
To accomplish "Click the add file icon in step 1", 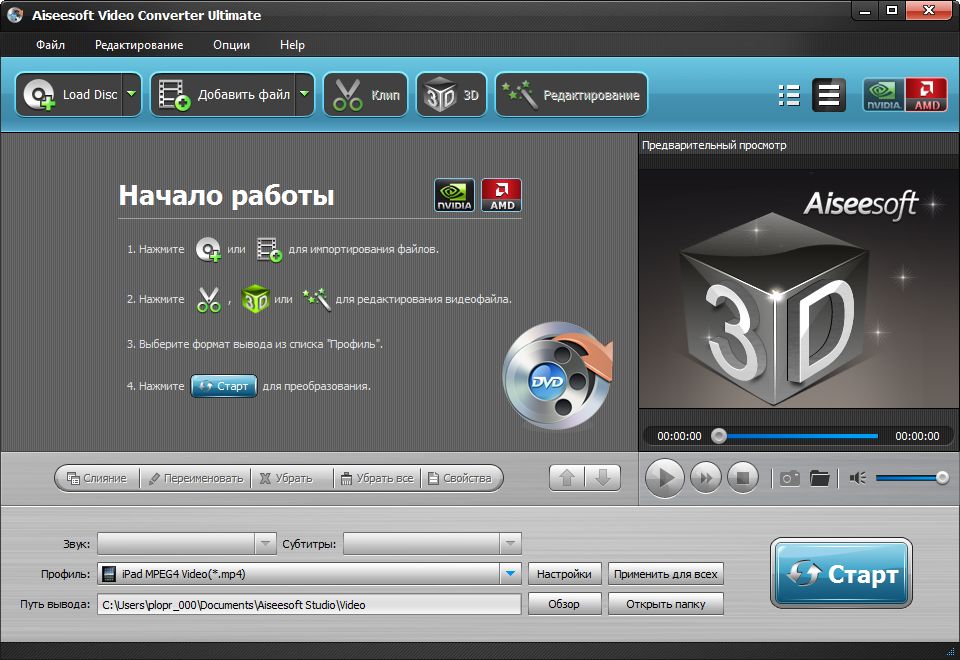I will click(x=269, y=249).
